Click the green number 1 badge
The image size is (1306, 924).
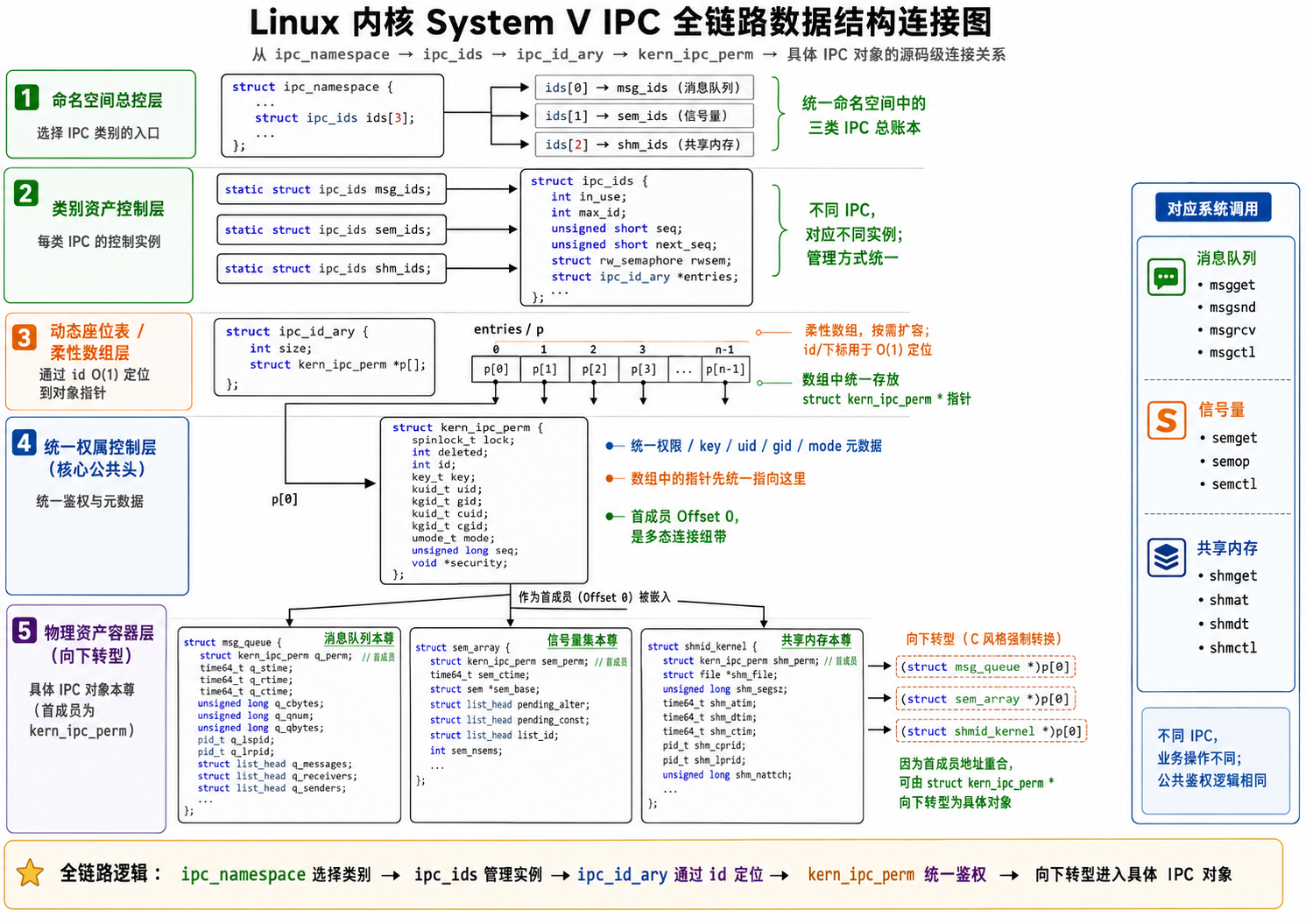coord(27,97)
